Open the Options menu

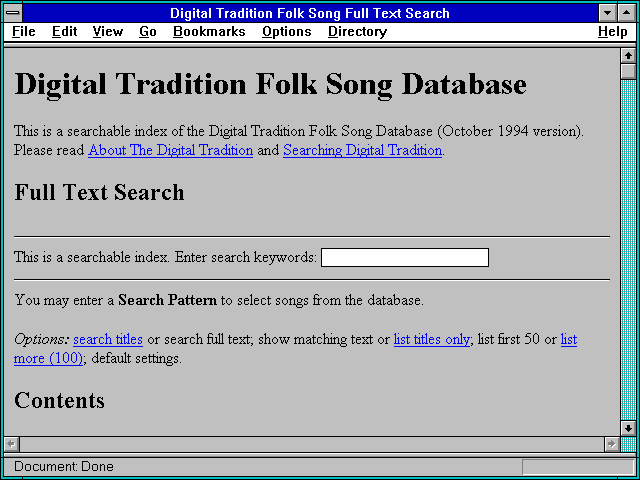coord(287,32)
